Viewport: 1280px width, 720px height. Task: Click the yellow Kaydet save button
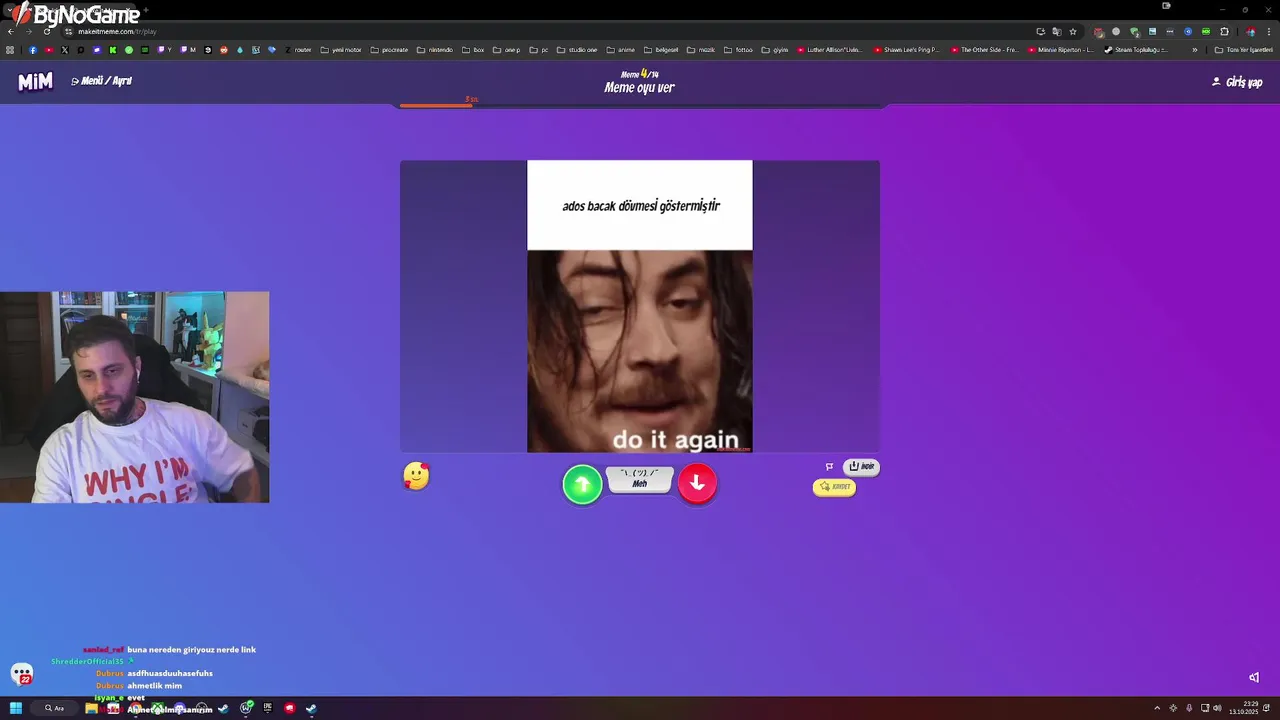[834, 487]
